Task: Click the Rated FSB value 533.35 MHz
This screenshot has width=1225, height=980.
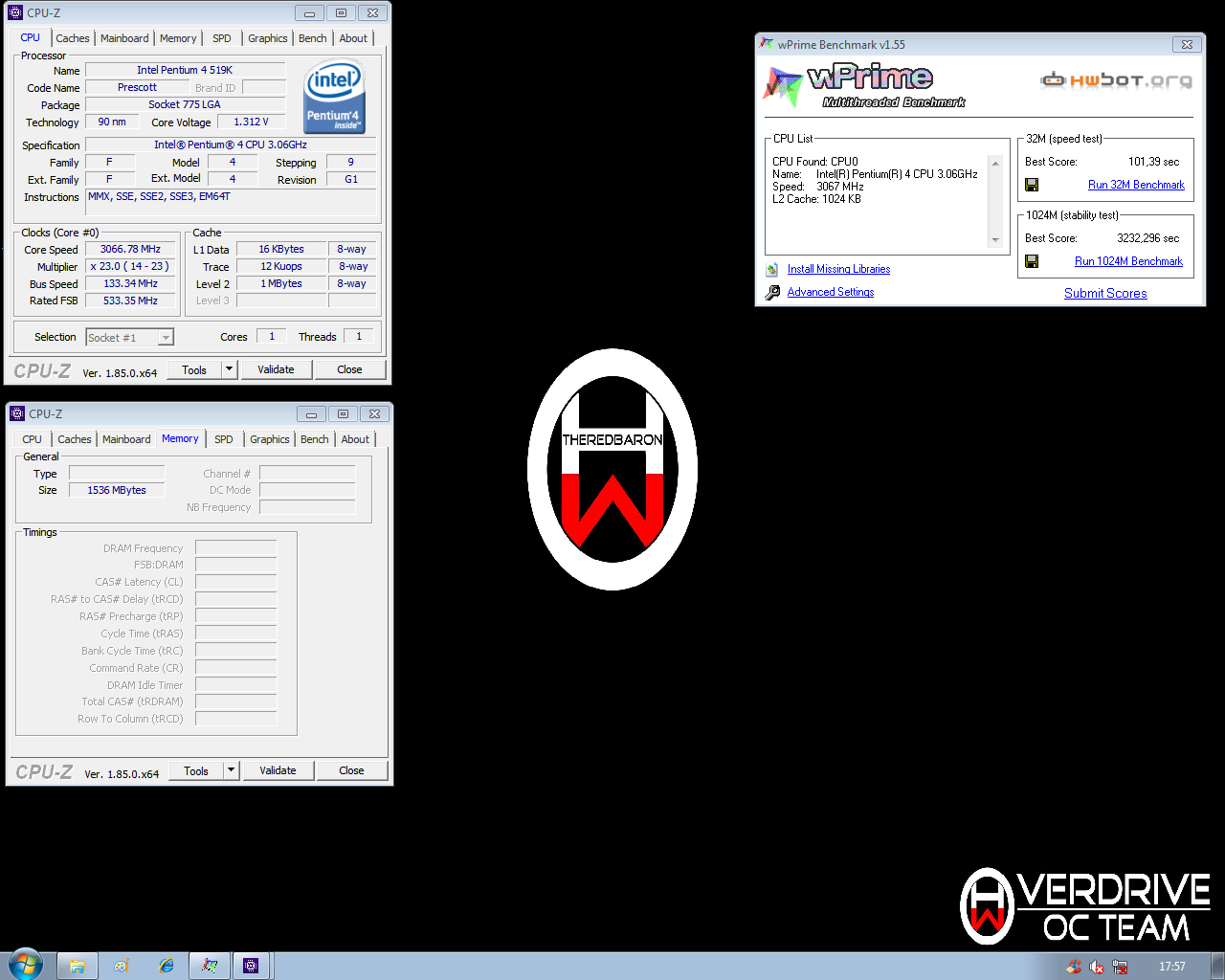Action: point(131,301)
